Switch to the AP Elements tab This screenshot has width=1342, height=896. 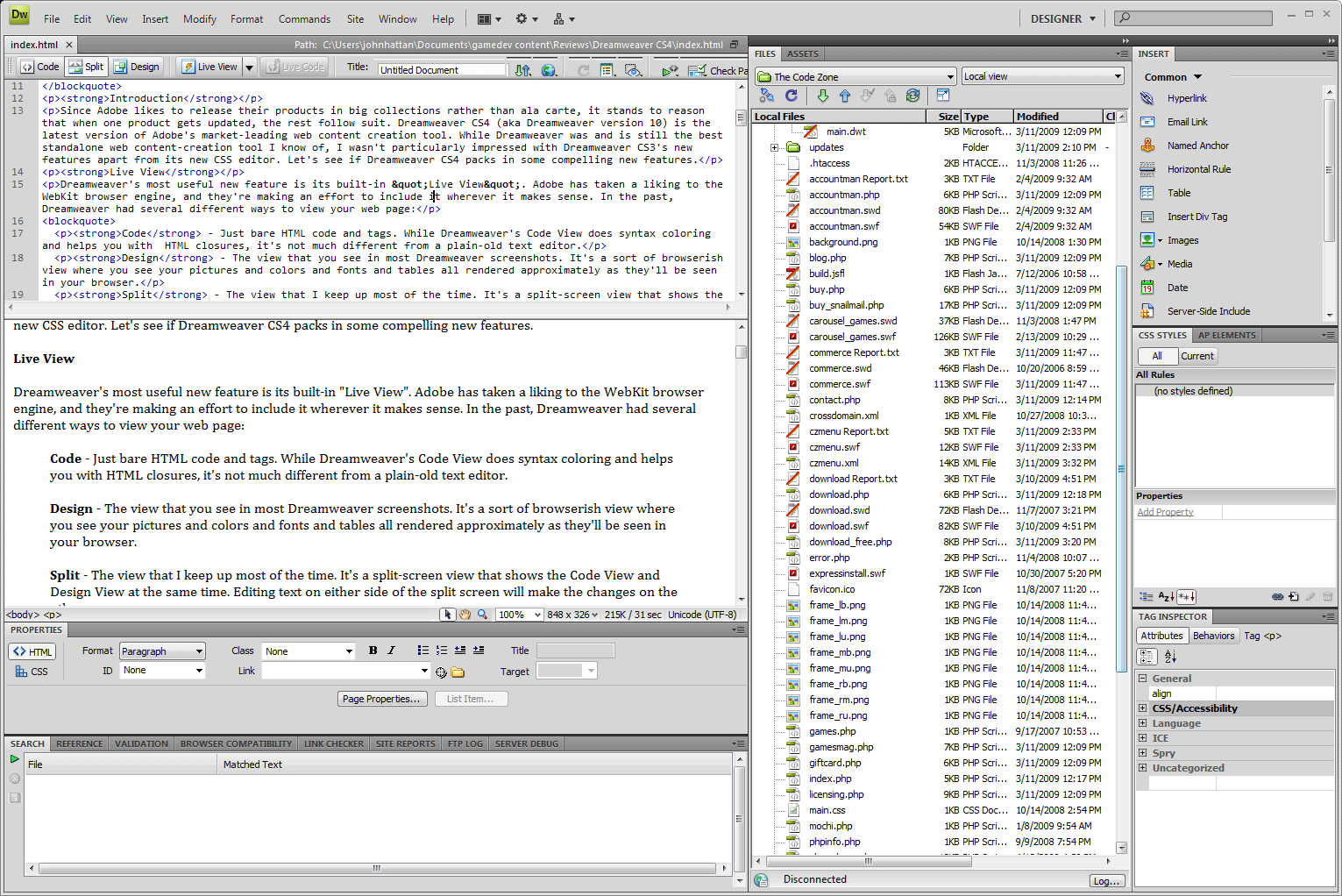(1226, 335)
